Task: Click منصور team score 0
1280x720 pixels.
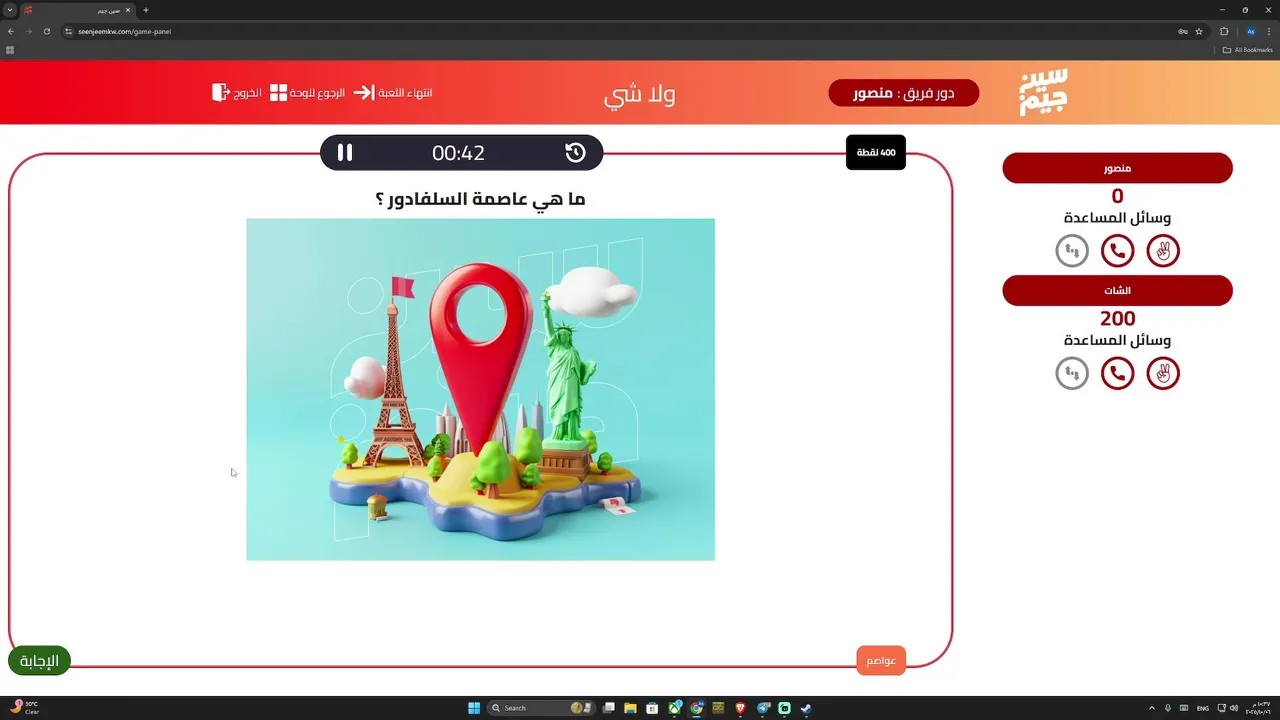Action: (1117, 196)
